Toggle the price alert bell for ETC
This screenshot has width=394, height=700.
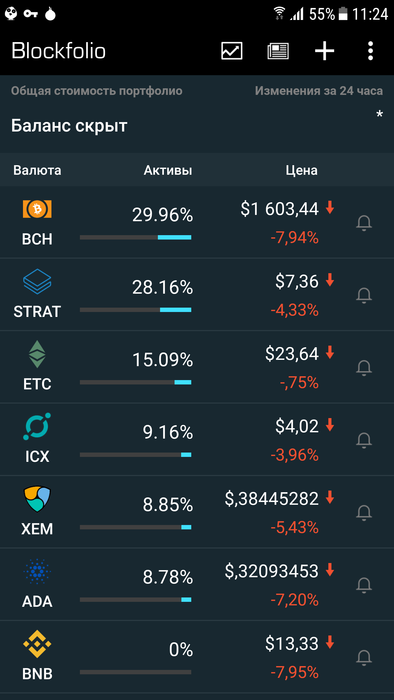click(364, 368)
